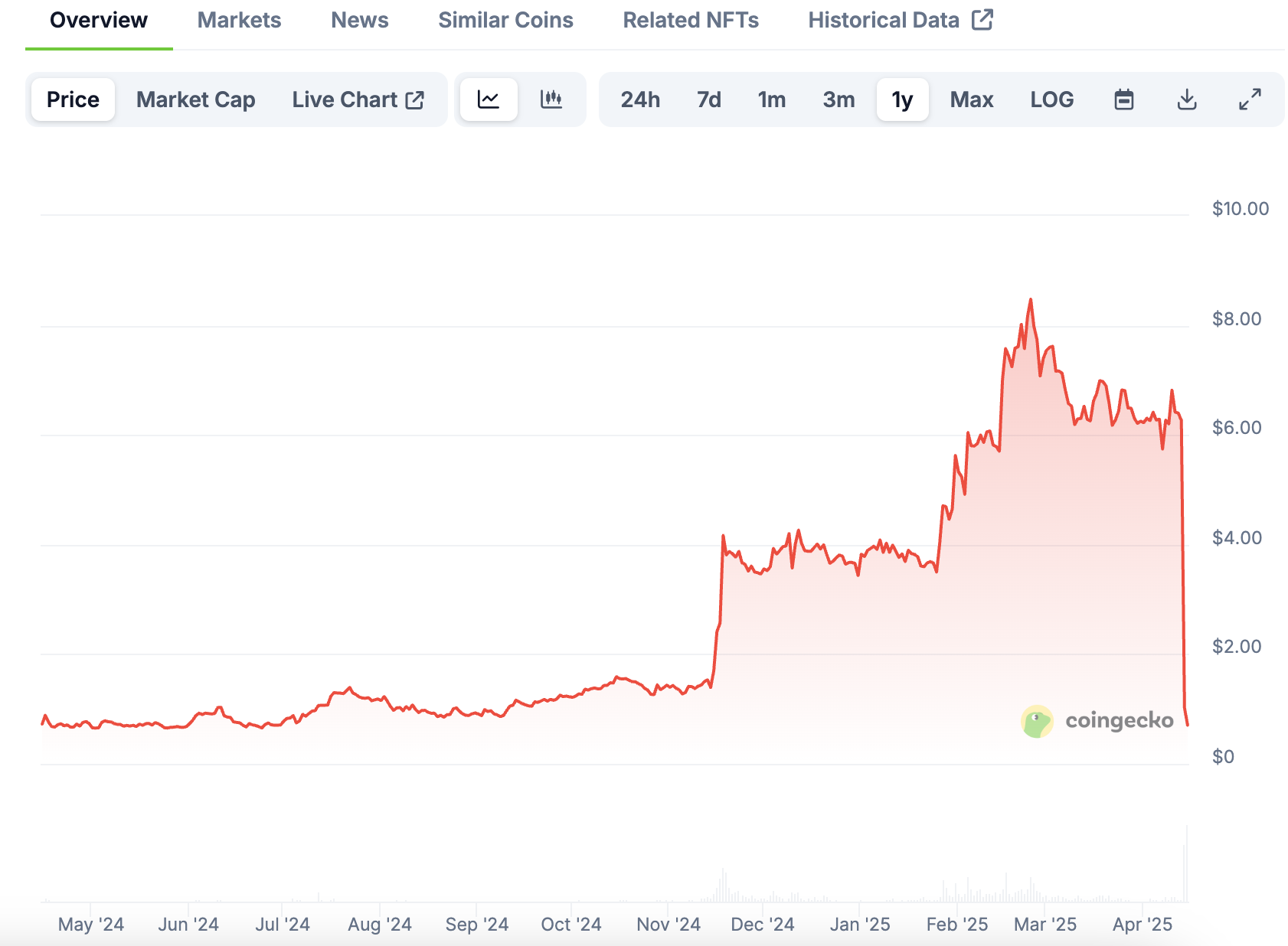View the Related NFTs tab
This screenshot has height=946, width=1288.
point(690,20)
